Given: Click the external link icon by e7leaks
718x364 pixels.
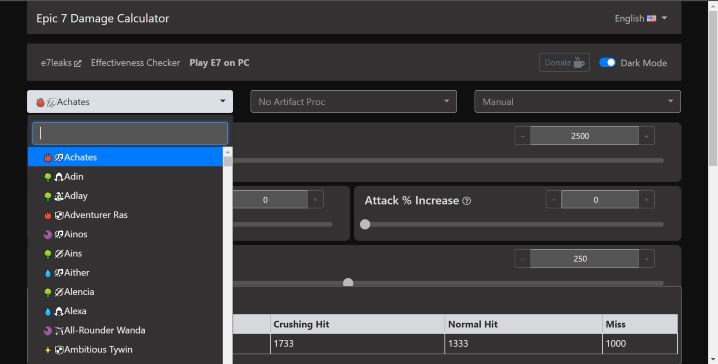Looking at the screenshot, I should point(77,63).
